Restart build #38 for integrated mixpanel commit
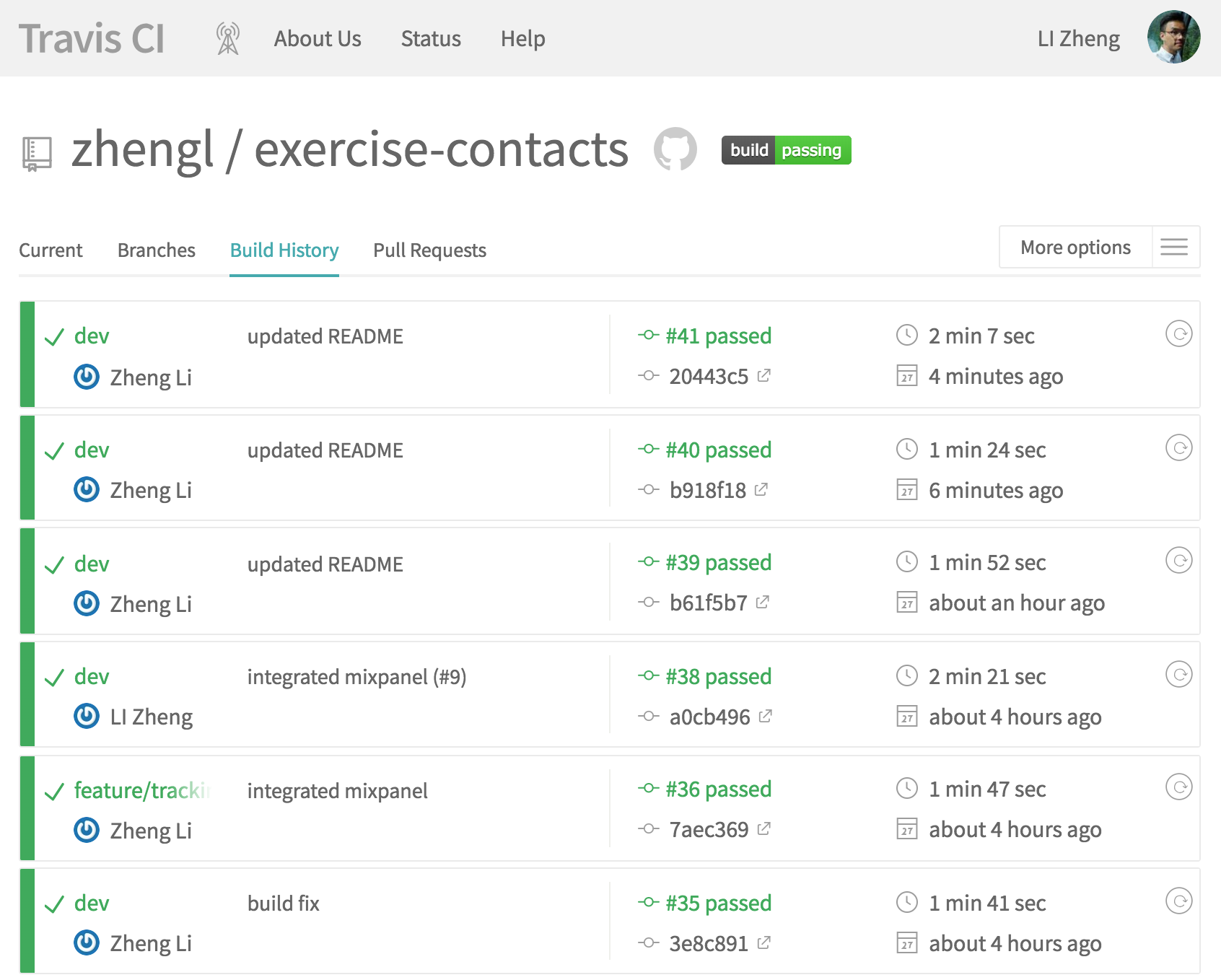The height and width of the screenshot is (980, 1221). (1178, 675)
